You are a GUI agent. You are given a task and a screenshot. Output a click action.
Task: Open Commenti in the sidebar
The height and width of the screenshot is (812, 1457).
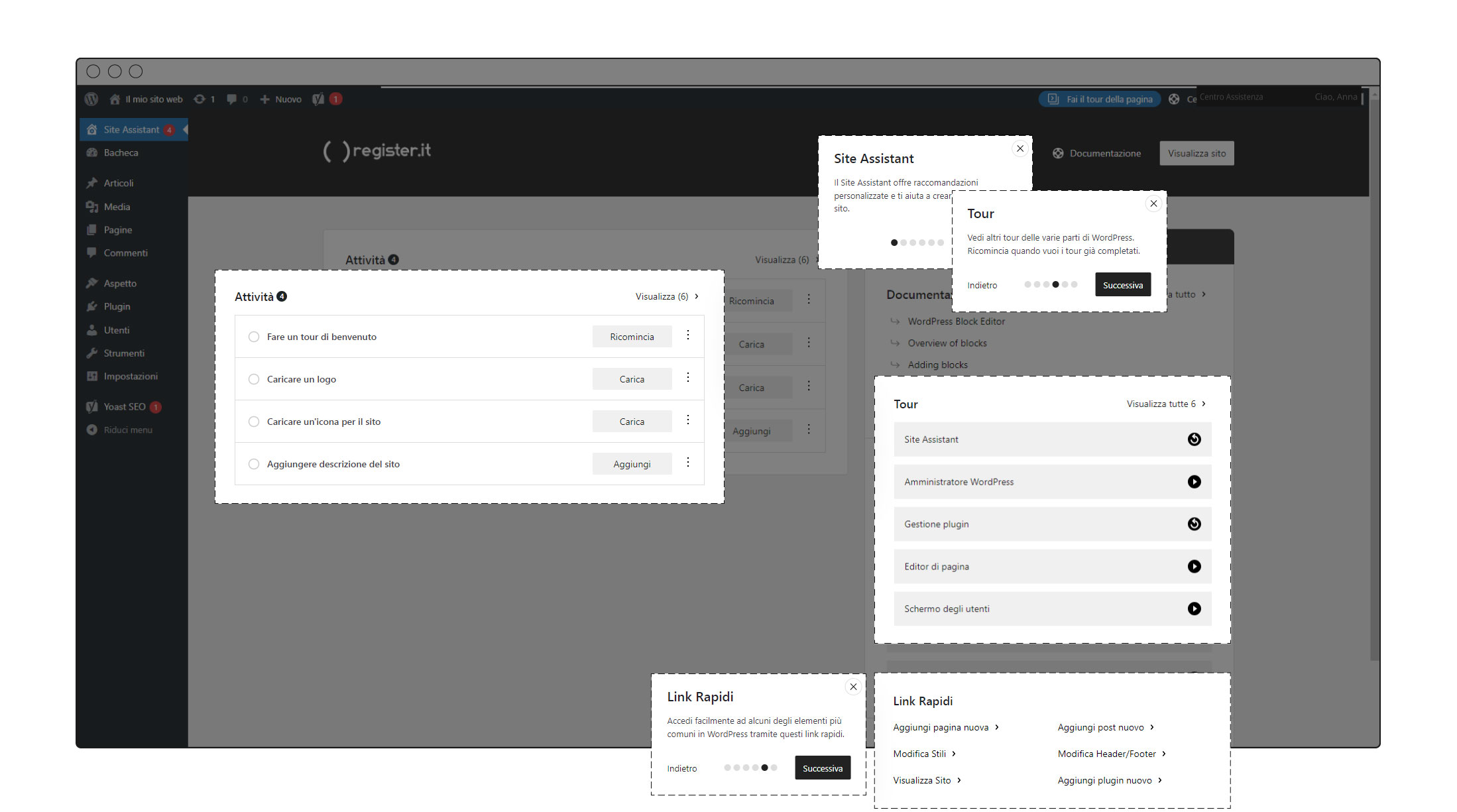click(x=125, y=253)
